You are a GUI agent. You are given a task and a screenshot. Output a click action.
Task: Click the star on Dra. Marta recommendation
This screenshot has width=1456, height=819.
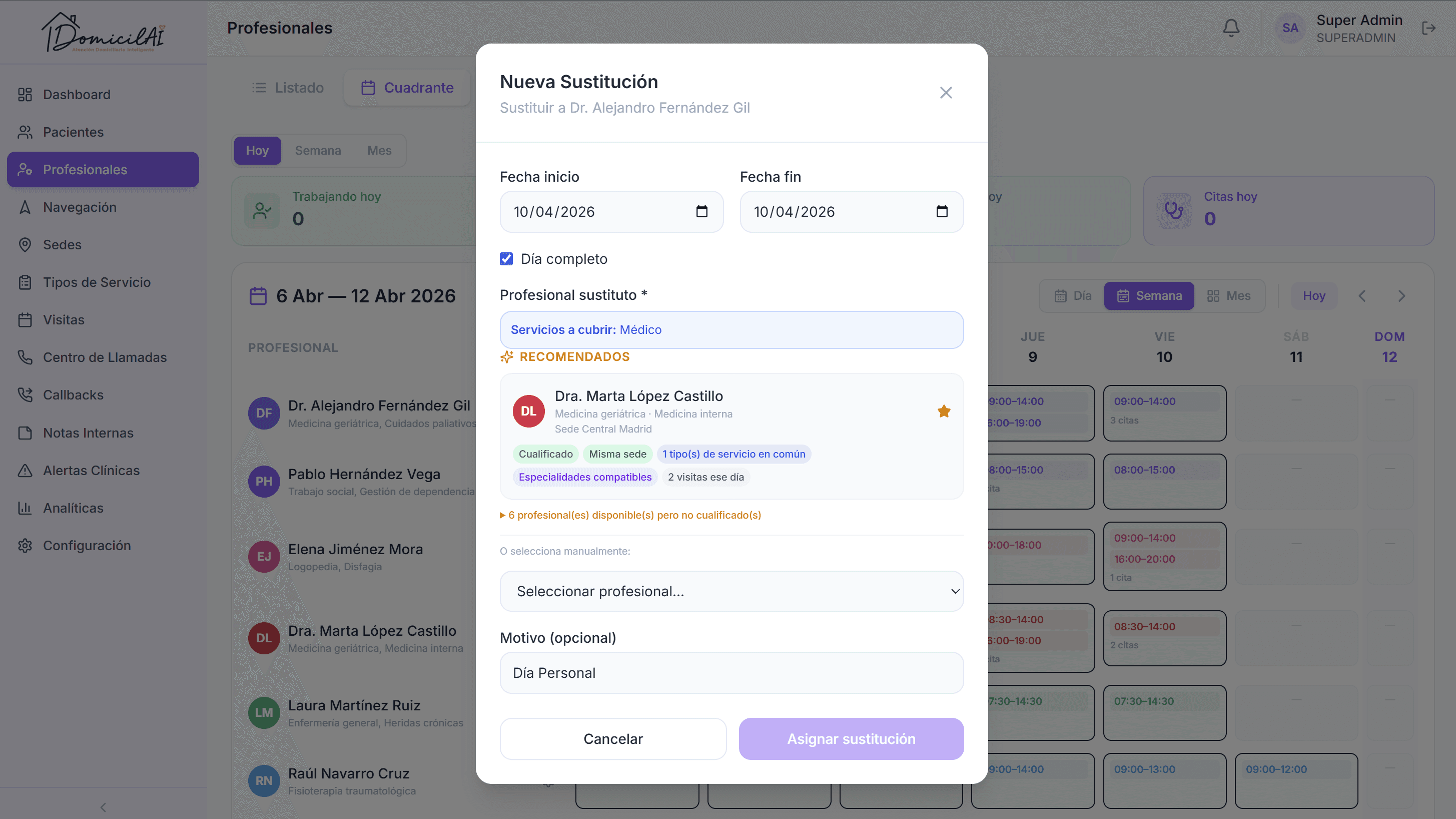click(x=943, y=411)
